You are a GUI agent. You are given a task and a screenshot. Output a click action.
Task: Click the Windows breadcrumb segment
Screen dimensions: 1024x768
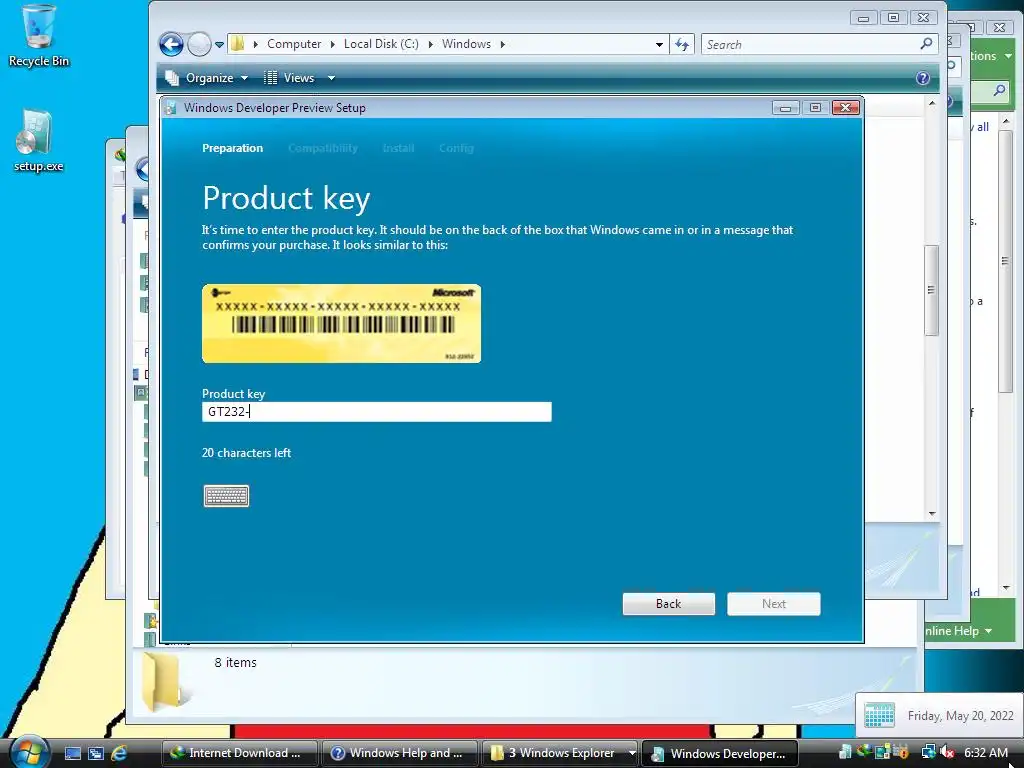click(466, 44)
